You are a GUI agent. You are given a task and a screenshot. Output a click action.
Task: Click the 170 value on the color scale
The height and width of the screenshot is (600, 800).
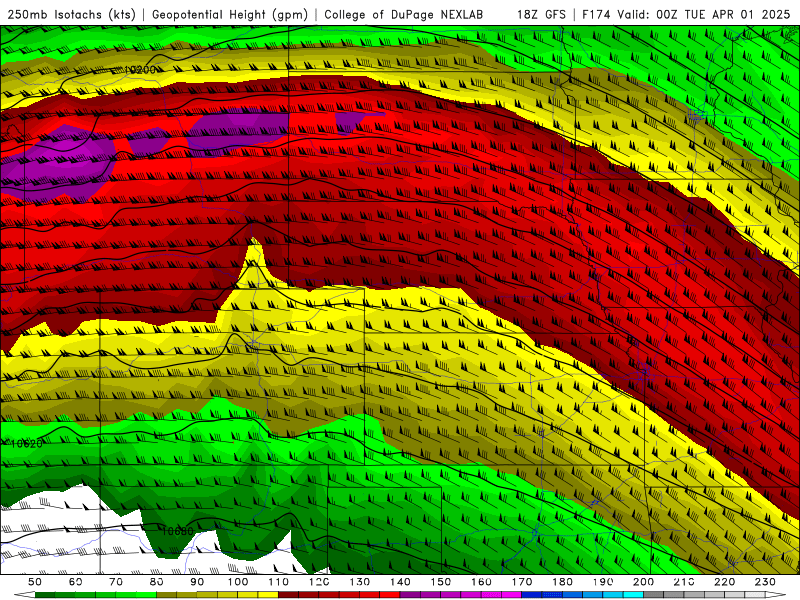click(521, 582)
